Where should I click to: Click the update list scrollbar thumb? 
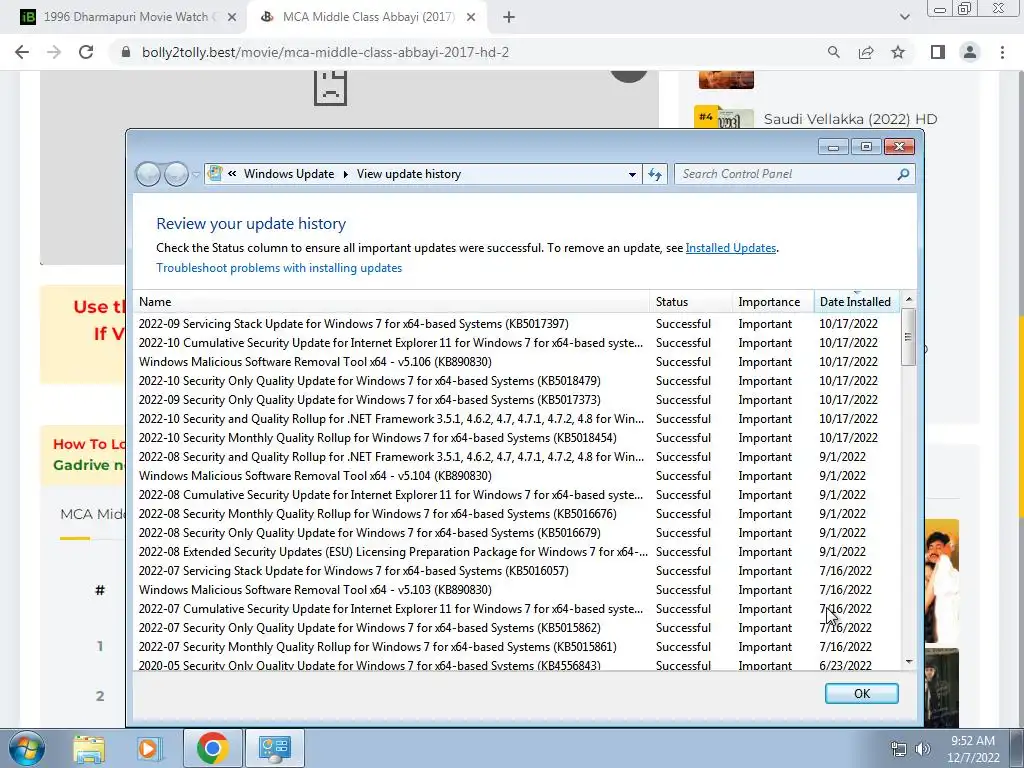[x=908, y=336]
